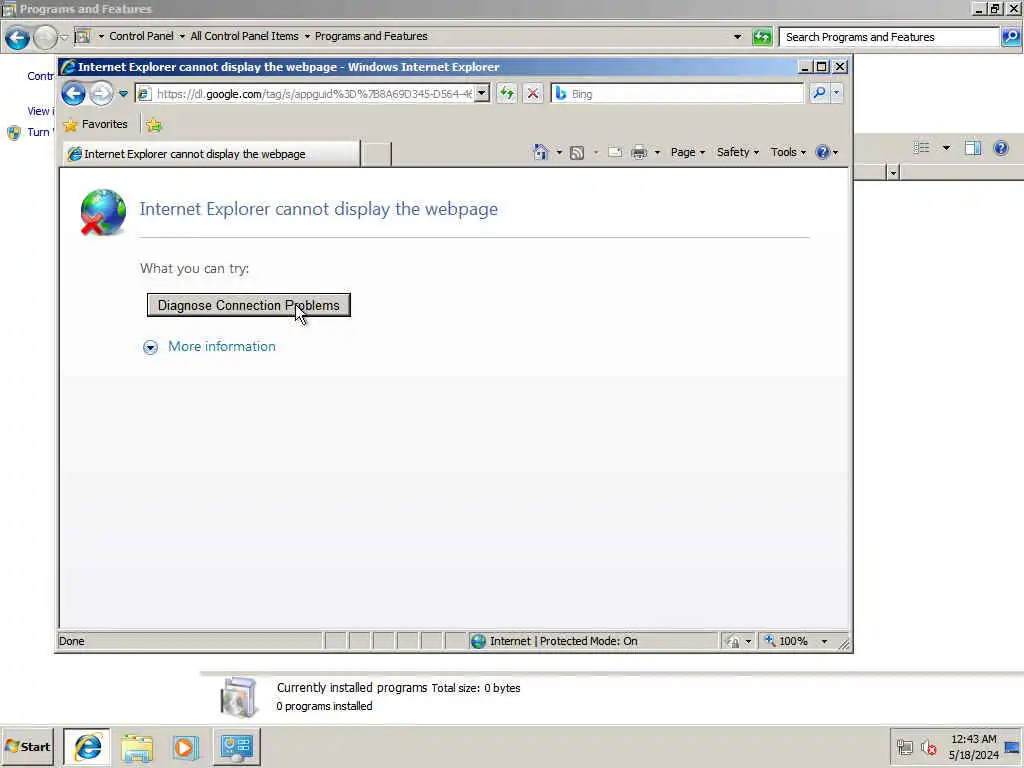Click the Print icon
Screen dimensions: 1024x768
click(639, 152)
